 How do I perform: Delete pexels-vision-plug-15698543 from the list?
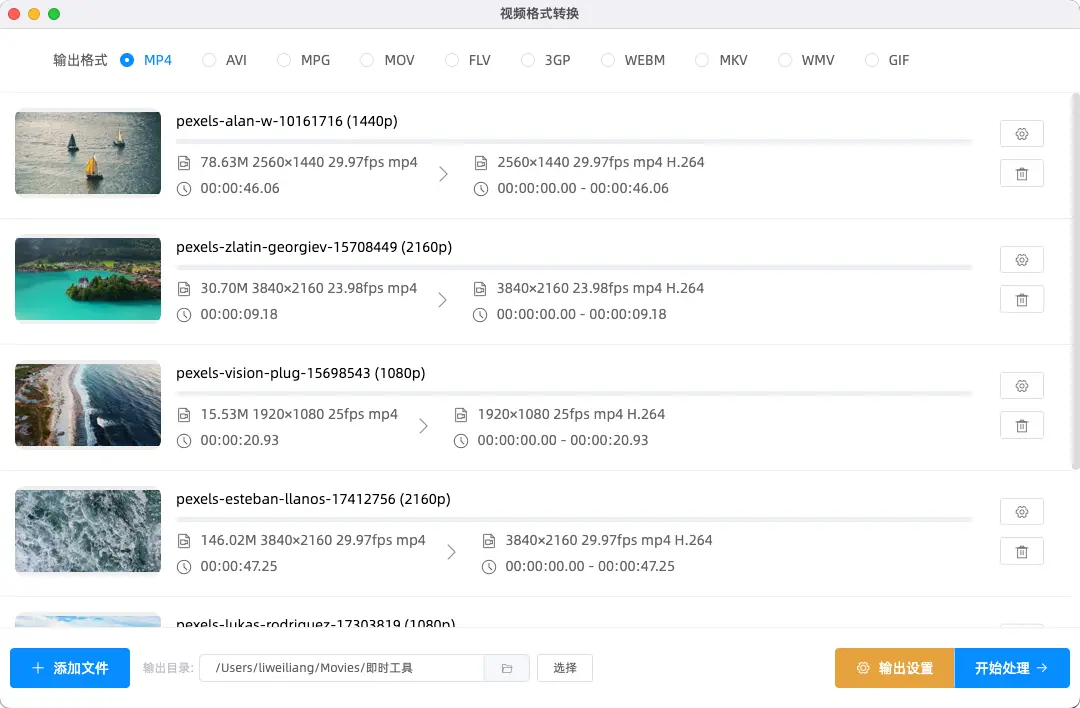(x=1021, y=426)
